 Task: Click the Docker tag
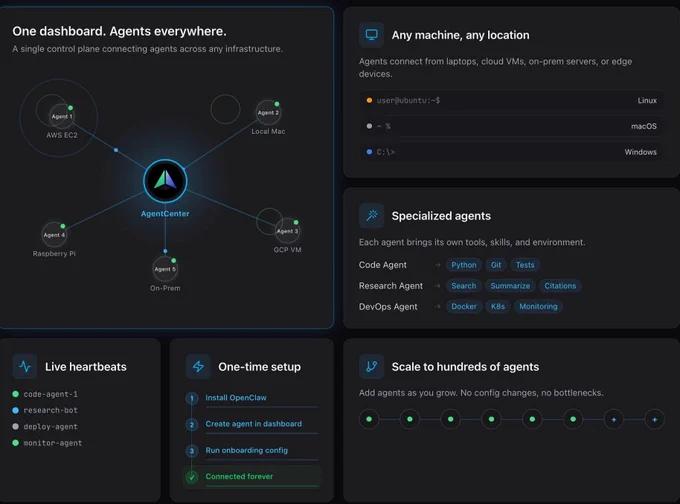click(464, 306)
